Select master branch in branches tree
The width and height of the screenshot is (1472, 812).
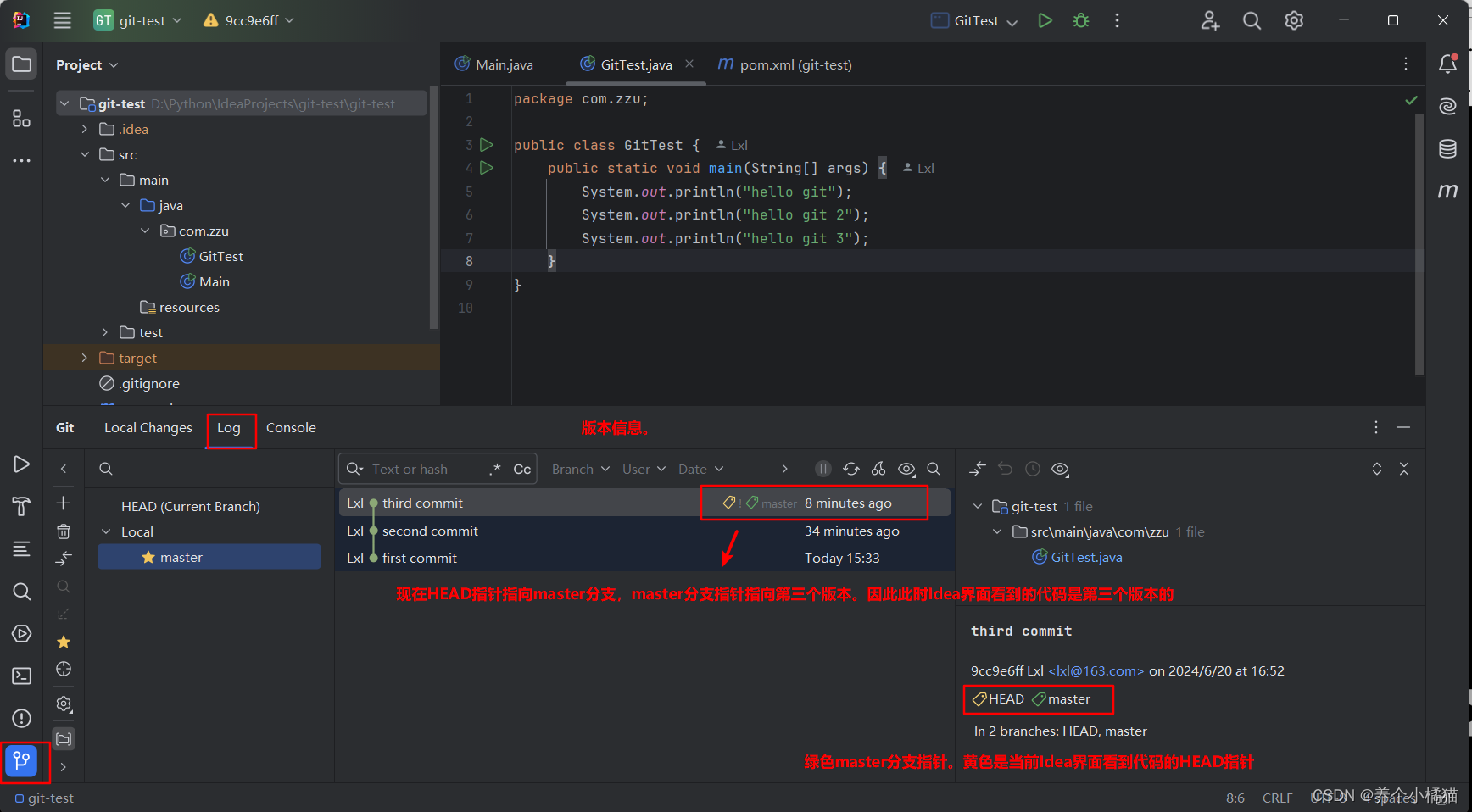[x=209, y=557]
